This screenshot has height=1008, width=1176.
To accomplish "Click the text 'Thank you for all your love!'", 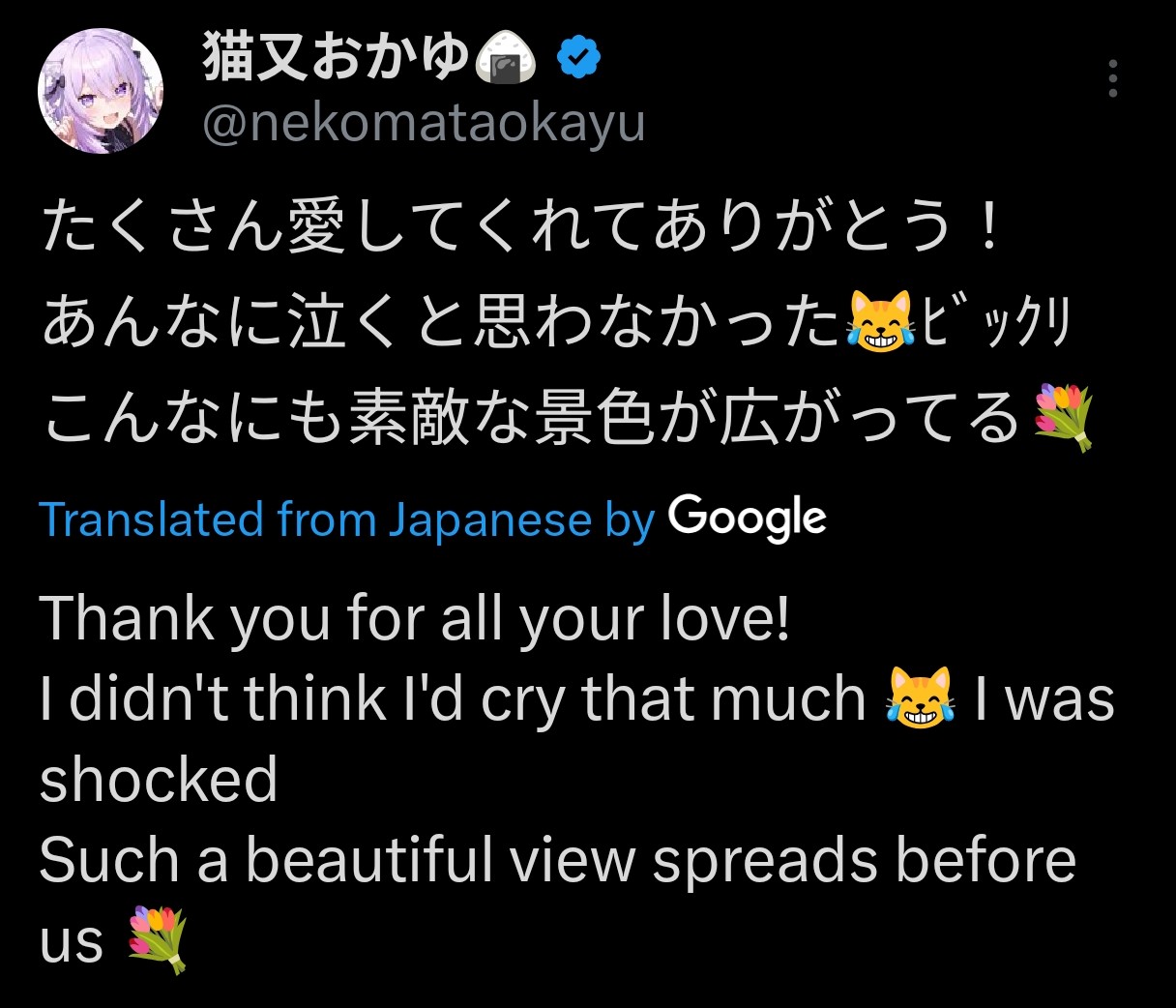I will click(416, 619).
